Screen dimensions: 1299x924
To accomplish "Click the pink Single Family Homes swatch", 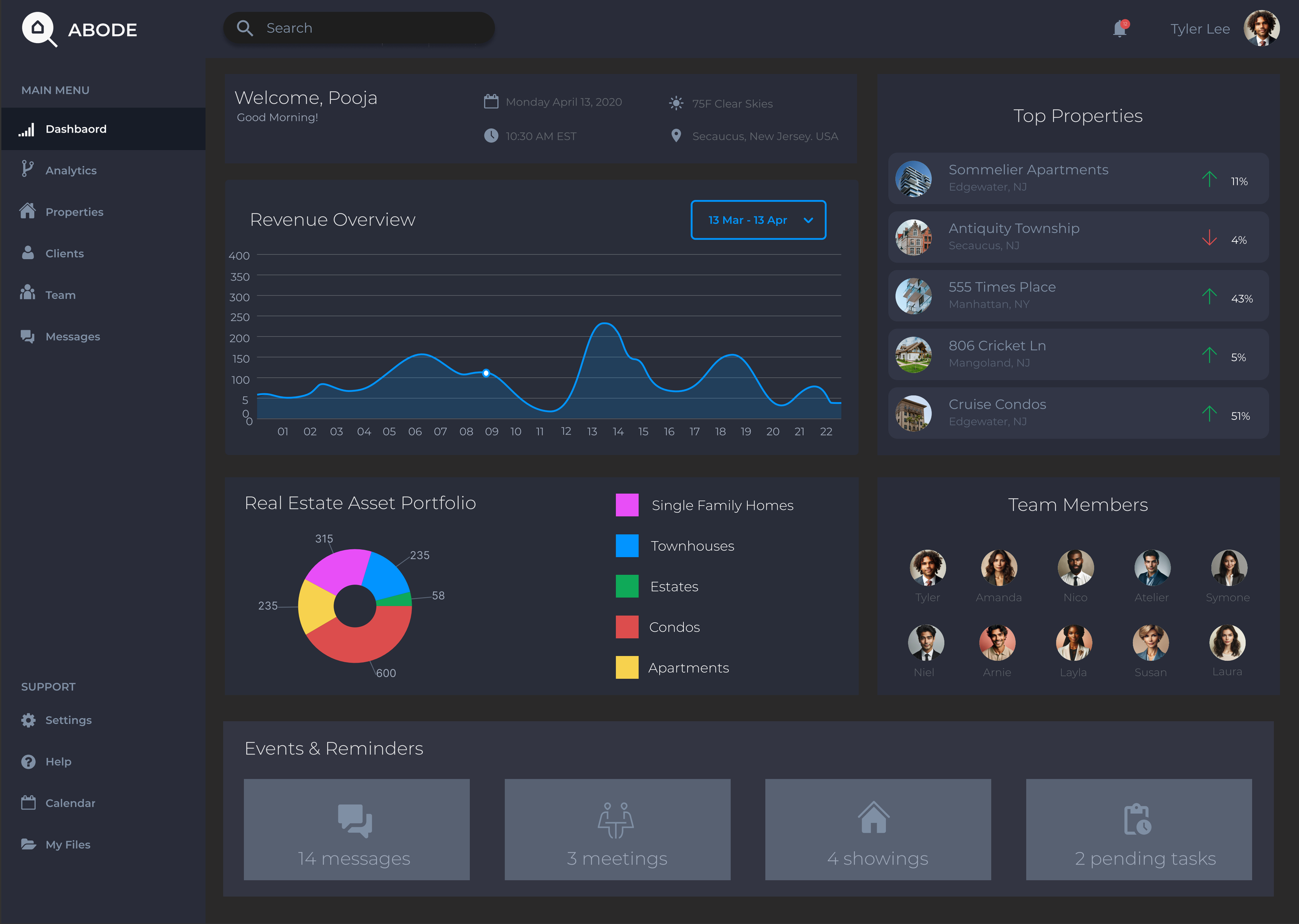I will coord(627,505).
